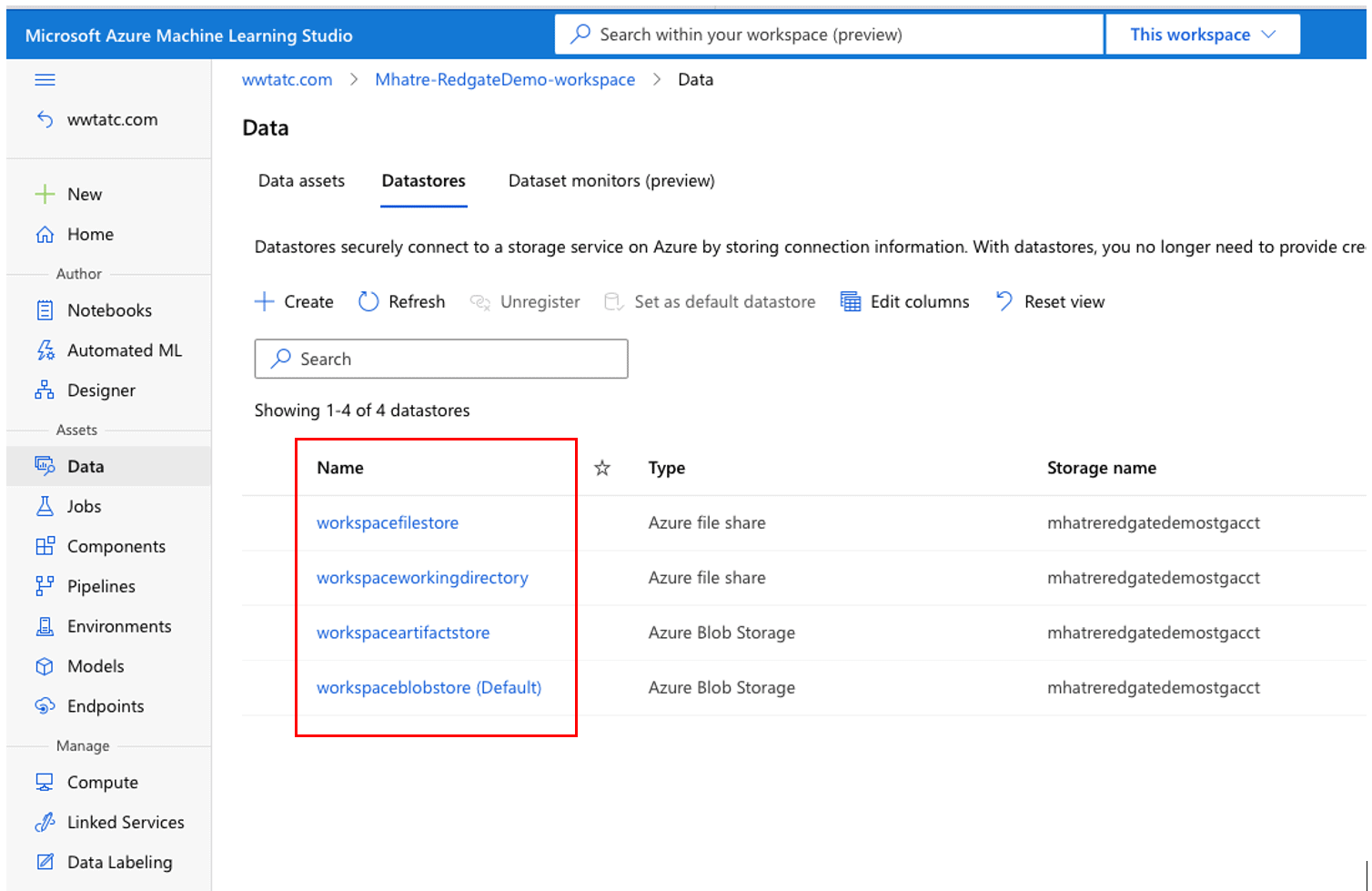Open the Home house icon
The width and height of the screenshot is (1372, 891).
tap(45, 234)
